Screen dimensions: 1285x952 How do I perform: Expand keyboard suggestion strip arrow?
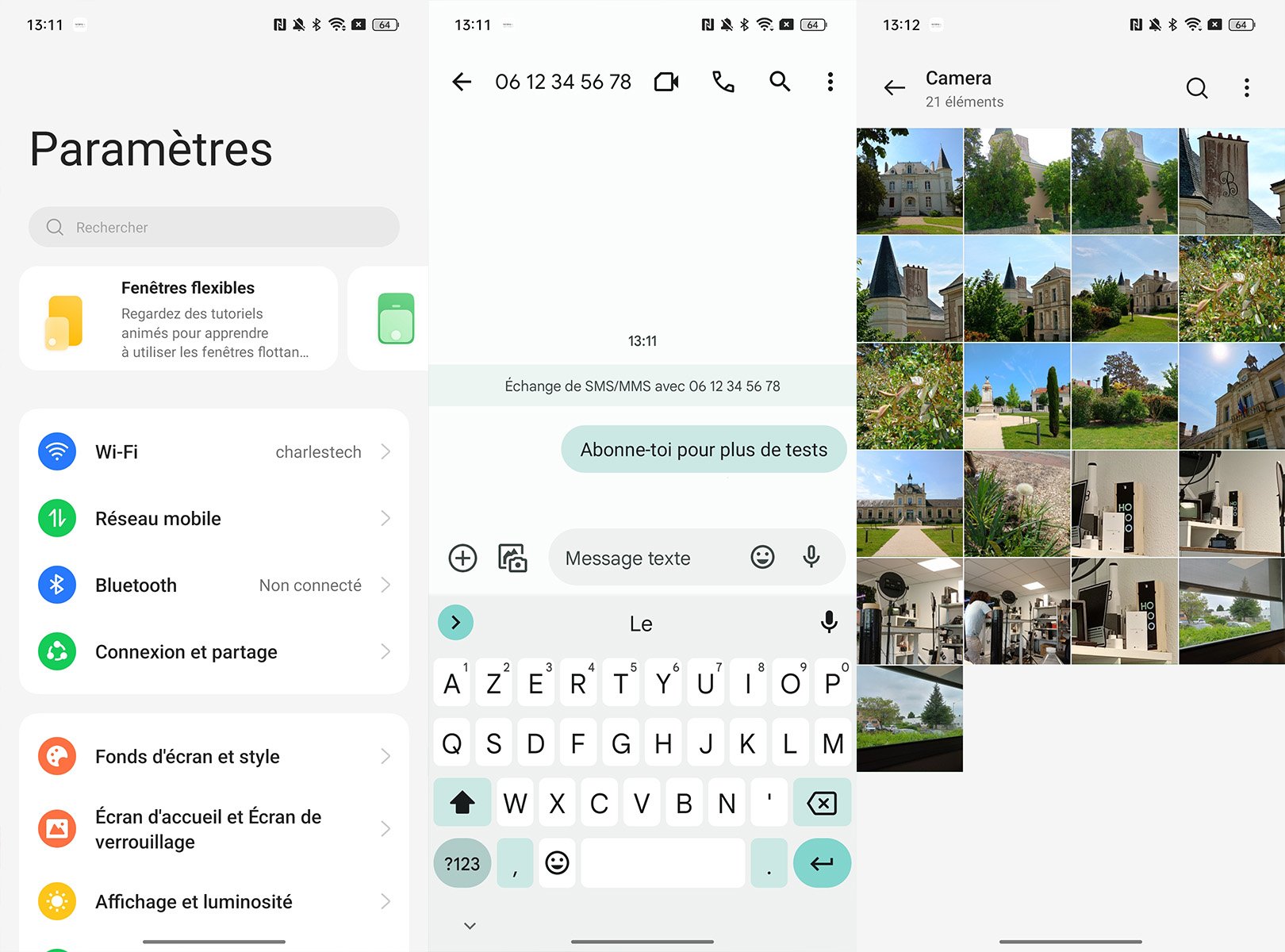[455, 623]
